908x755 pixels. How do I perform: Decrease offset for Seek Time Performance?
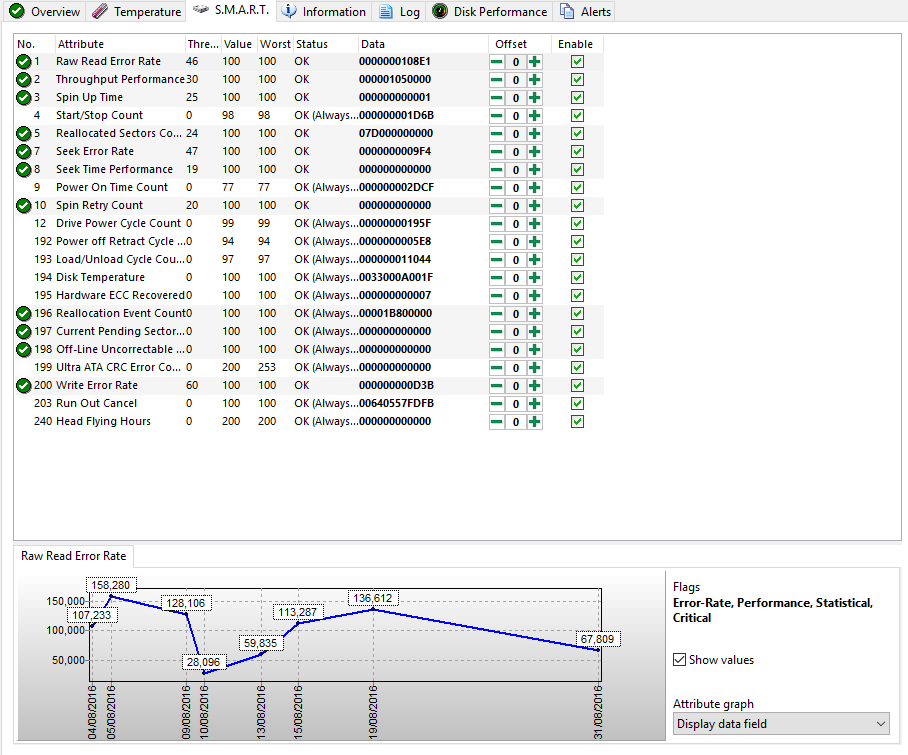point(497,170)
